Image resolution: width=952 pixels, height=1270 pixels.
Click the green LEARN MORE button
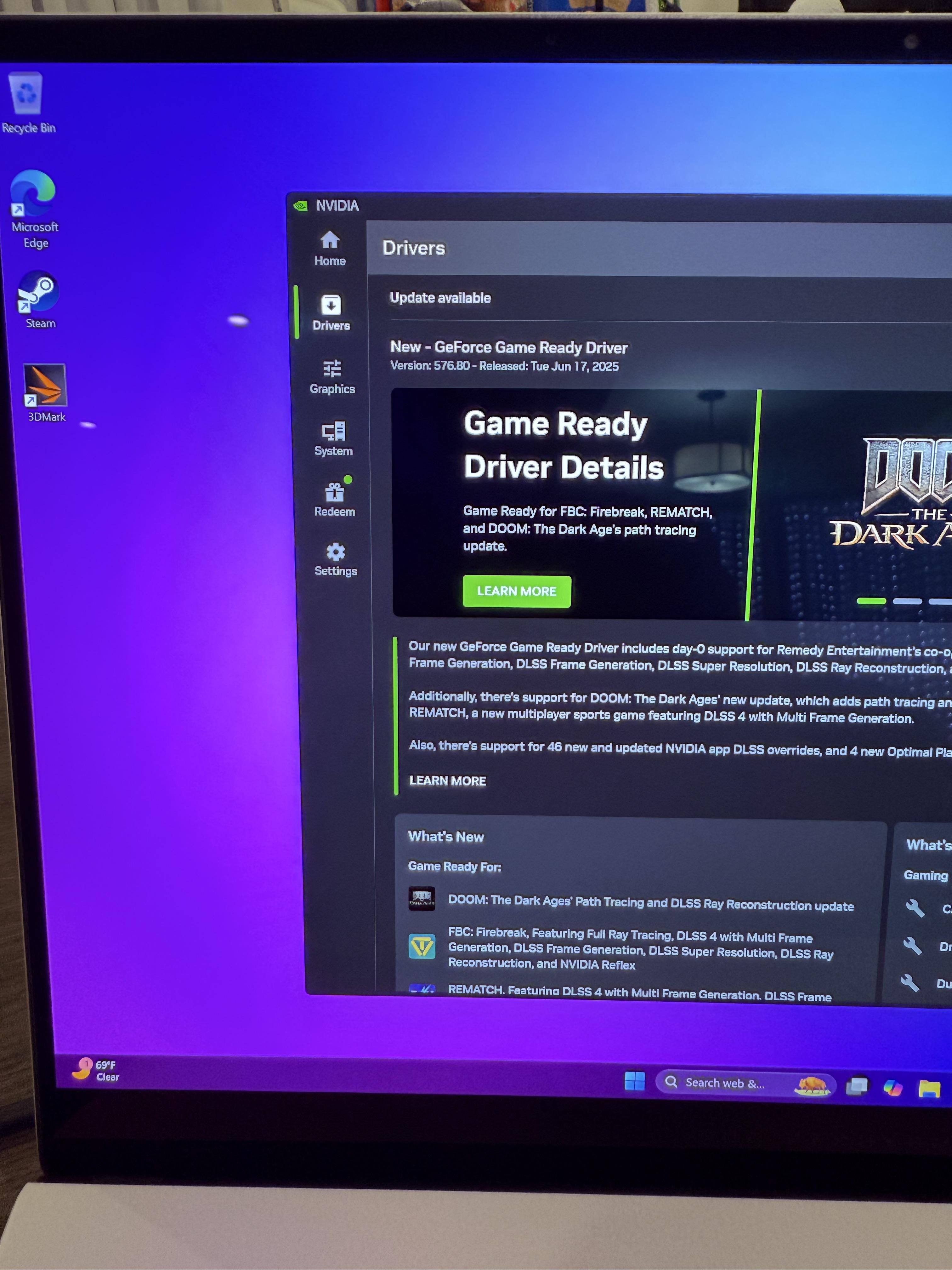pyautogui.click(x=517, y=591)
